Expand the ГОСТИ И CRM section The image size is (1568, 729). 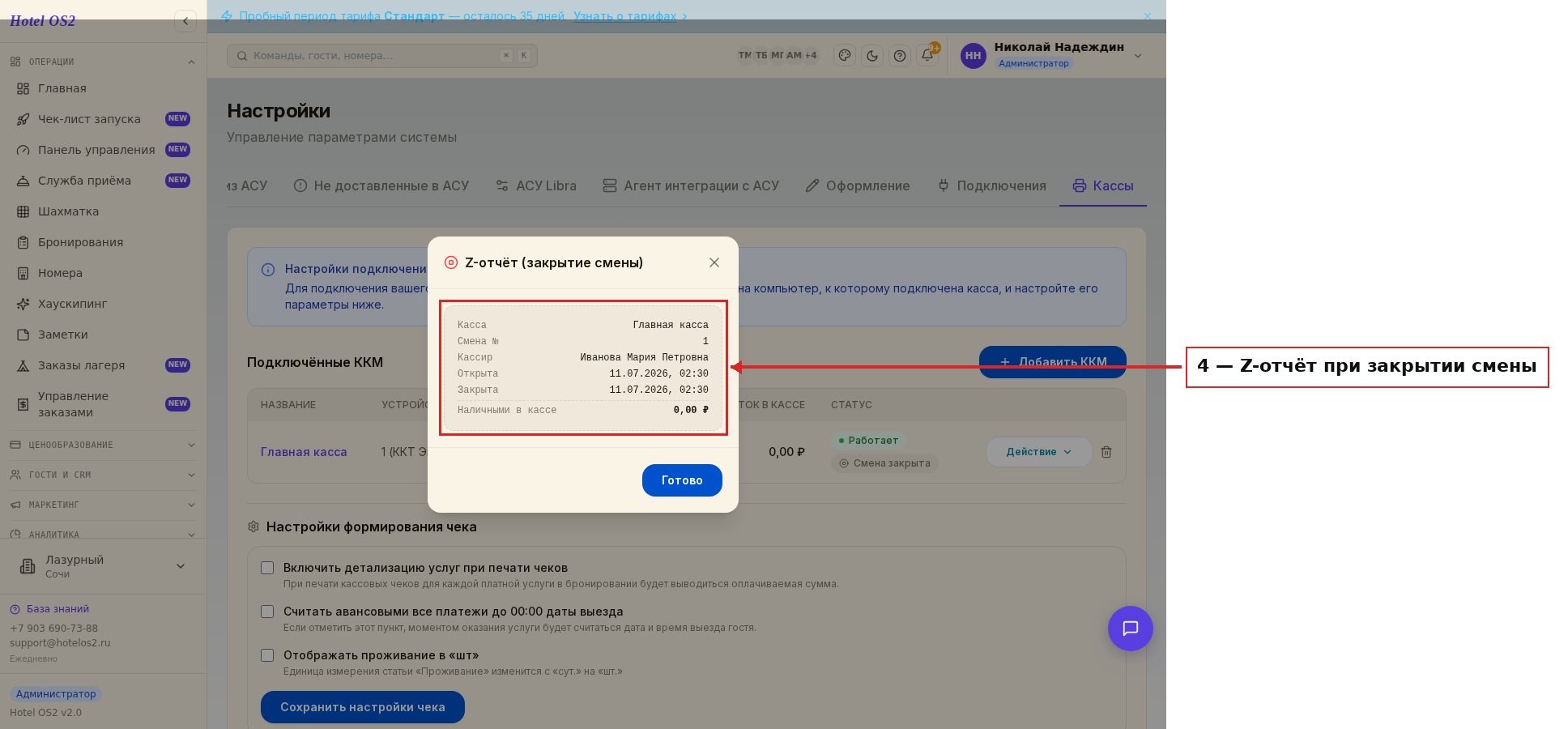[103, 475]
